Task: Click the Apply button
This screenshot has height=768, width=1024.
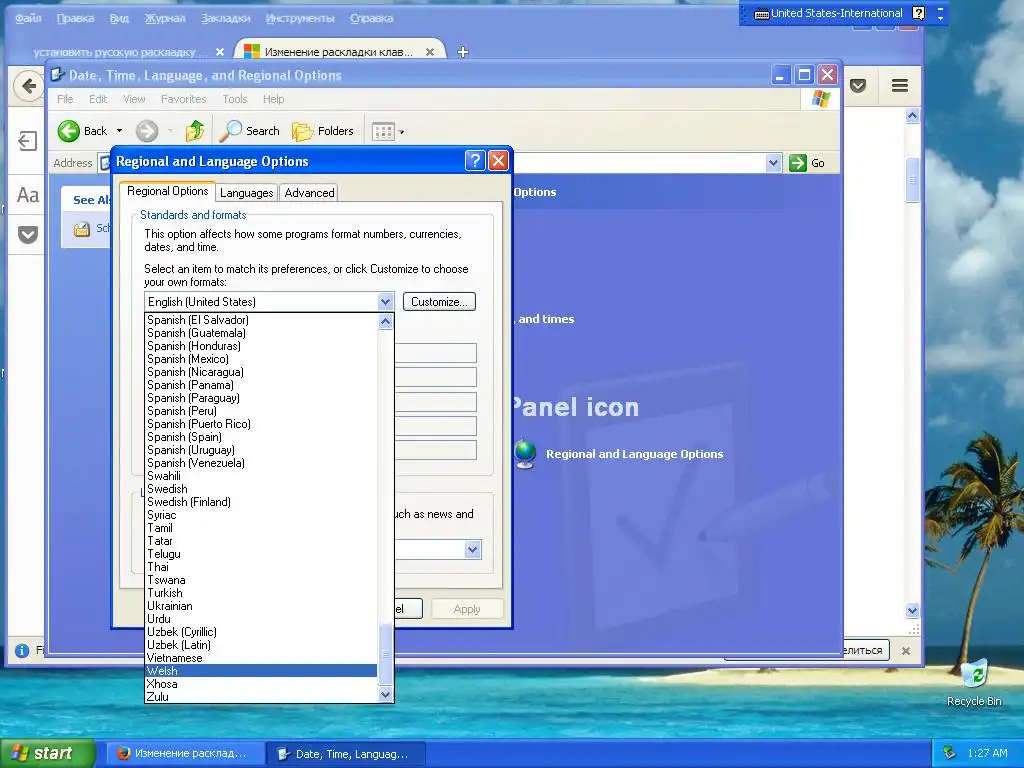Action: coord(467,609)
